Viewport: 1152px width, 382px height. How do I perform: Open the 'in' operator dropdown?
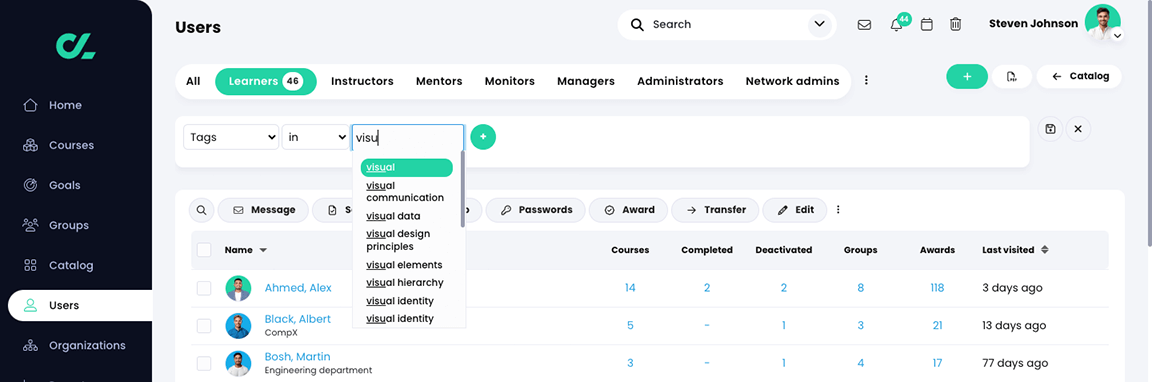315,137
